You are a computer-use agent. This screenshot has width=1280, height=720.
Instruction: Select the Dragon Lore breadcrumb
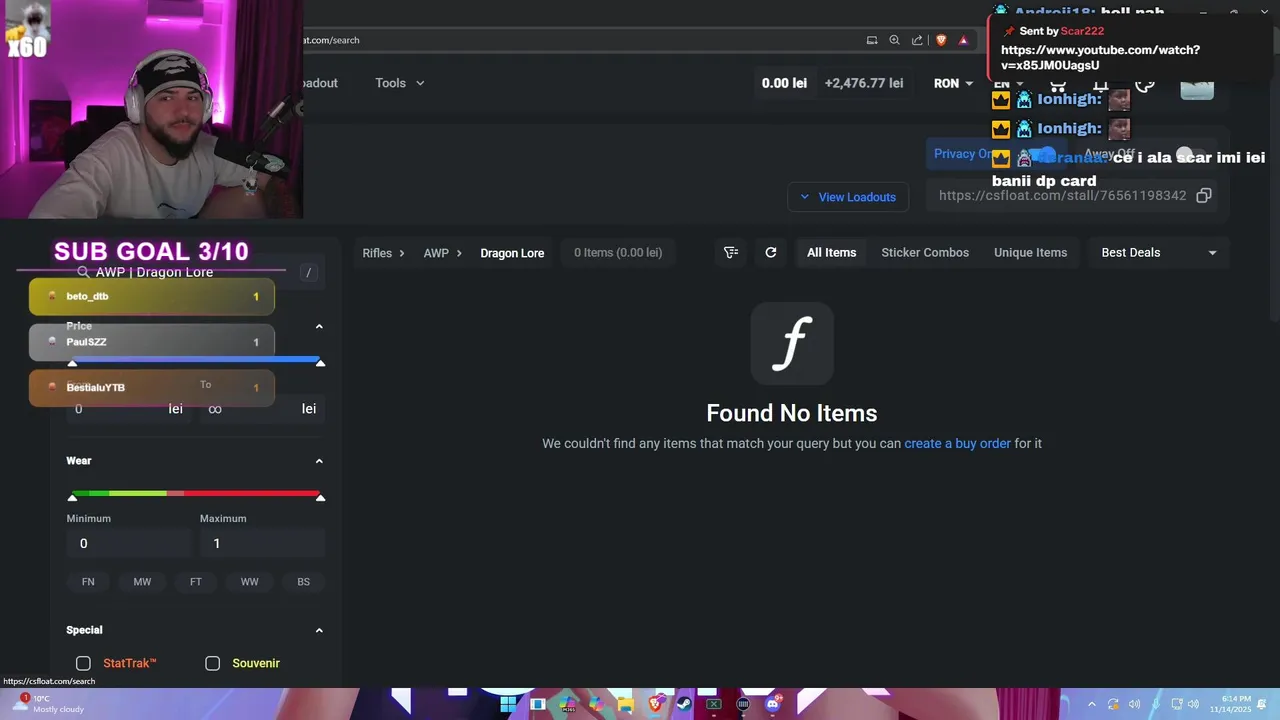point(512,253)
